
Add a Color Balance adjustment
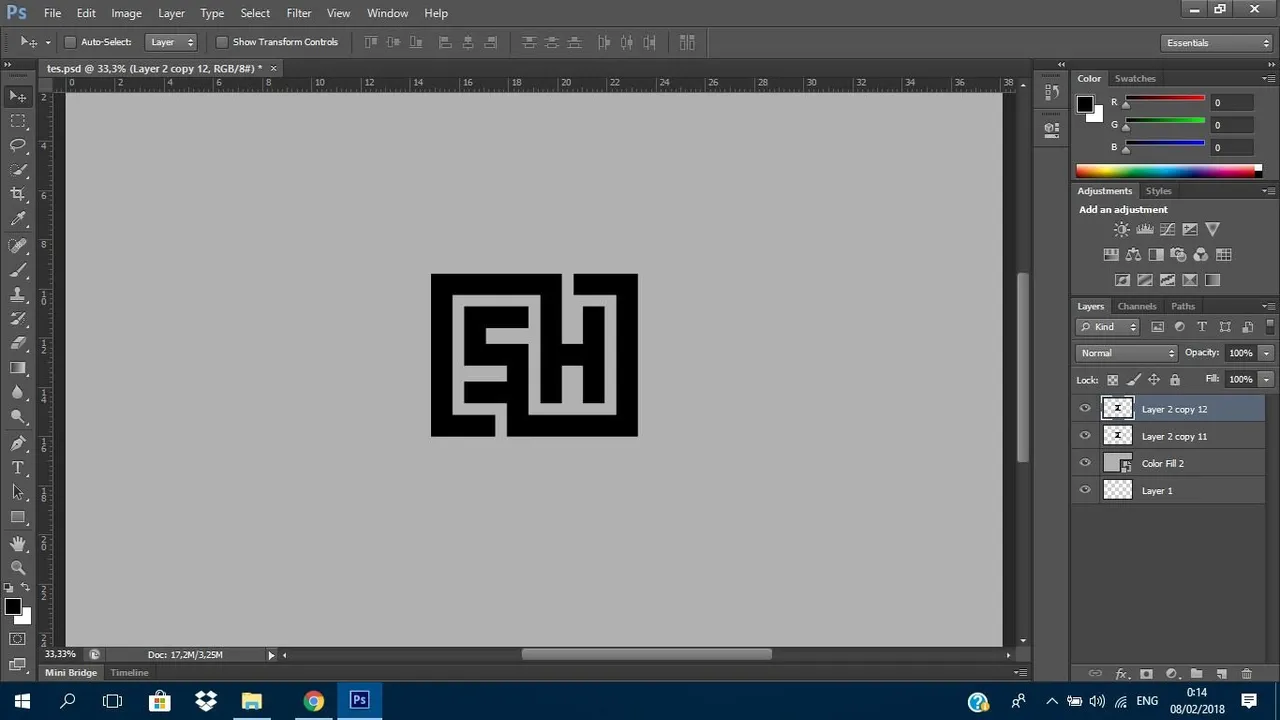(1133, 255)
